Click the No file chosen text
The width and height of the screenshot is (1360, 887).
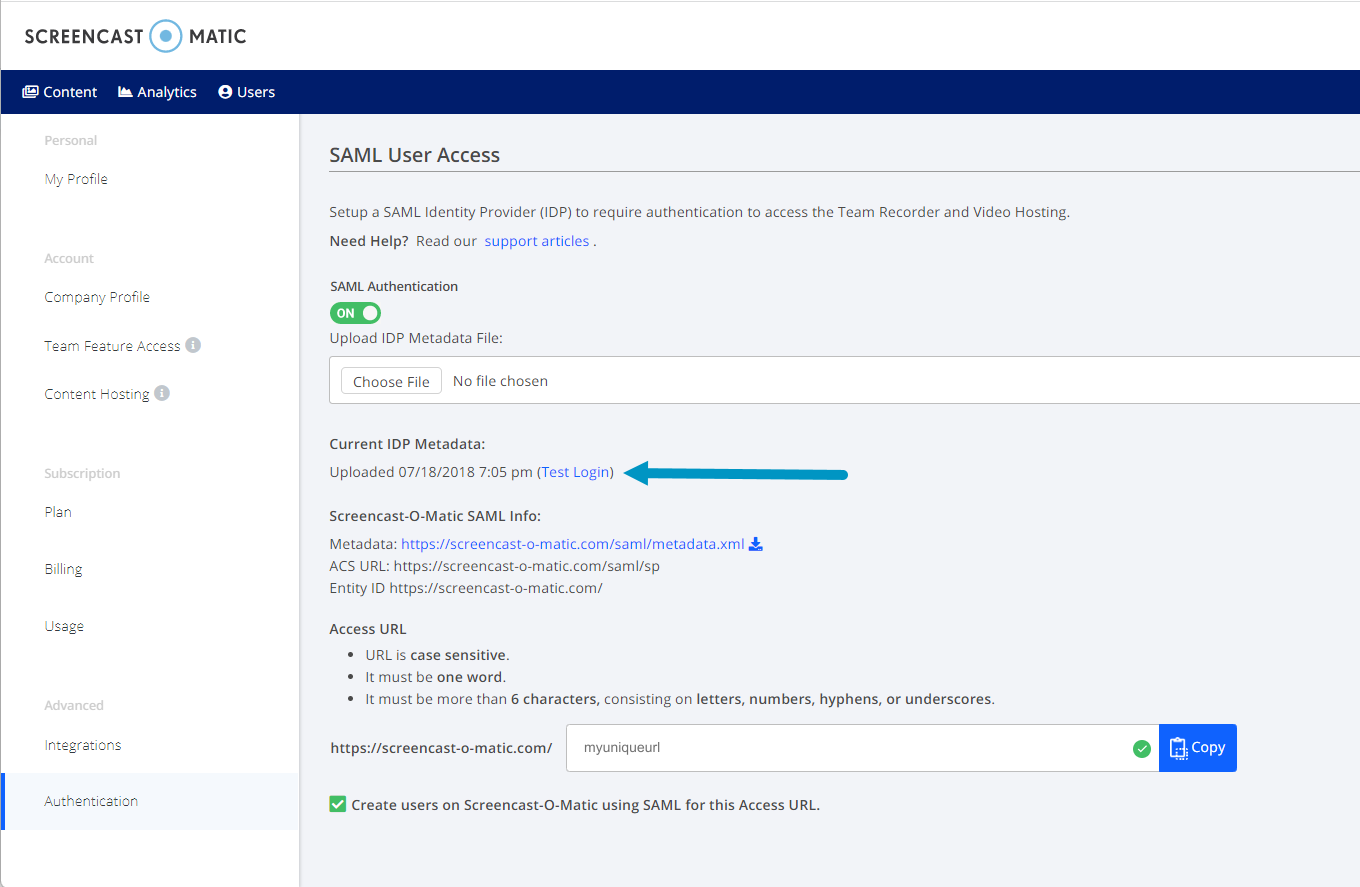tap(500, 381)
